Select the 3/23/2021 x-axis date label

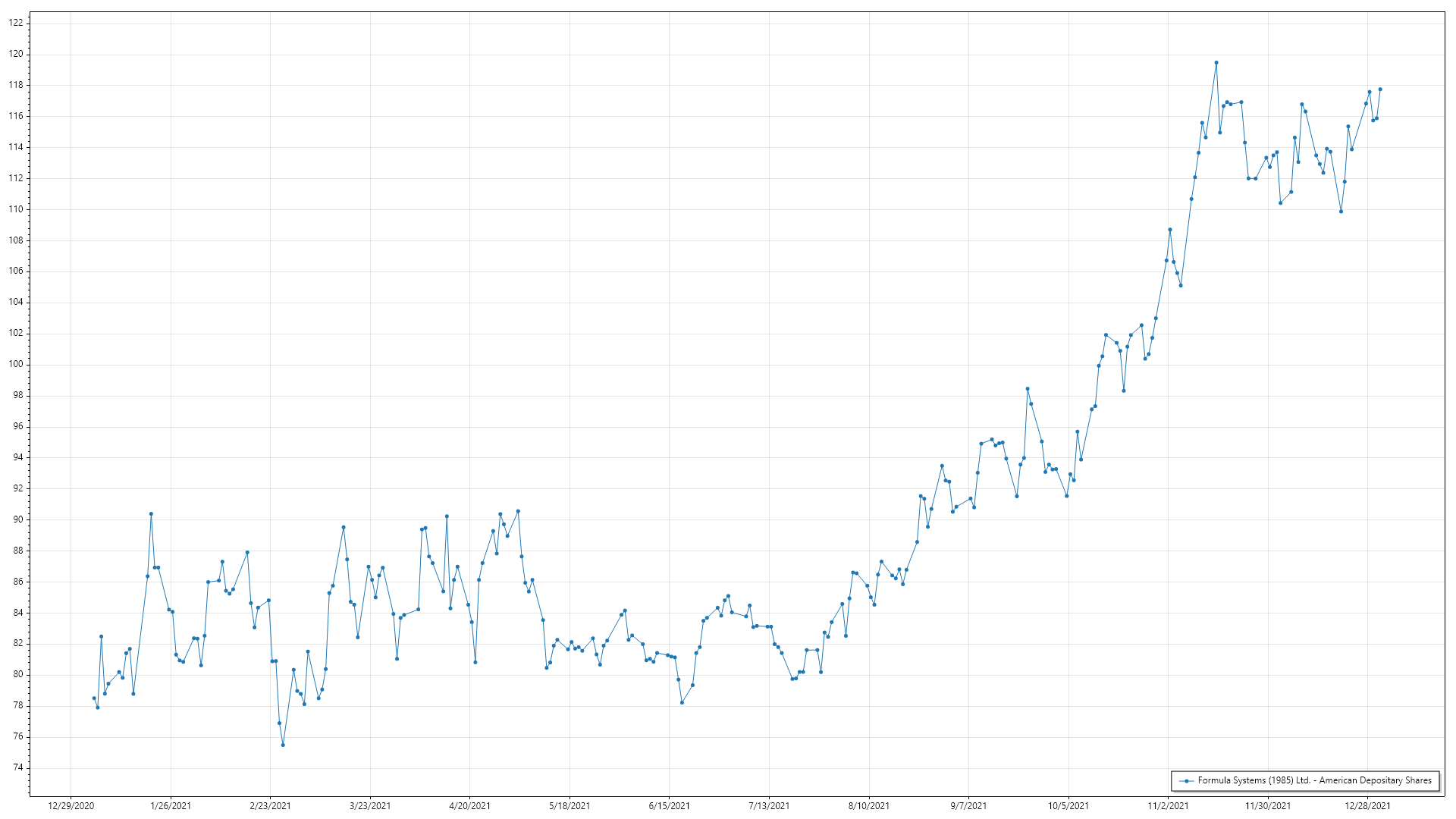tap(370, 805)
